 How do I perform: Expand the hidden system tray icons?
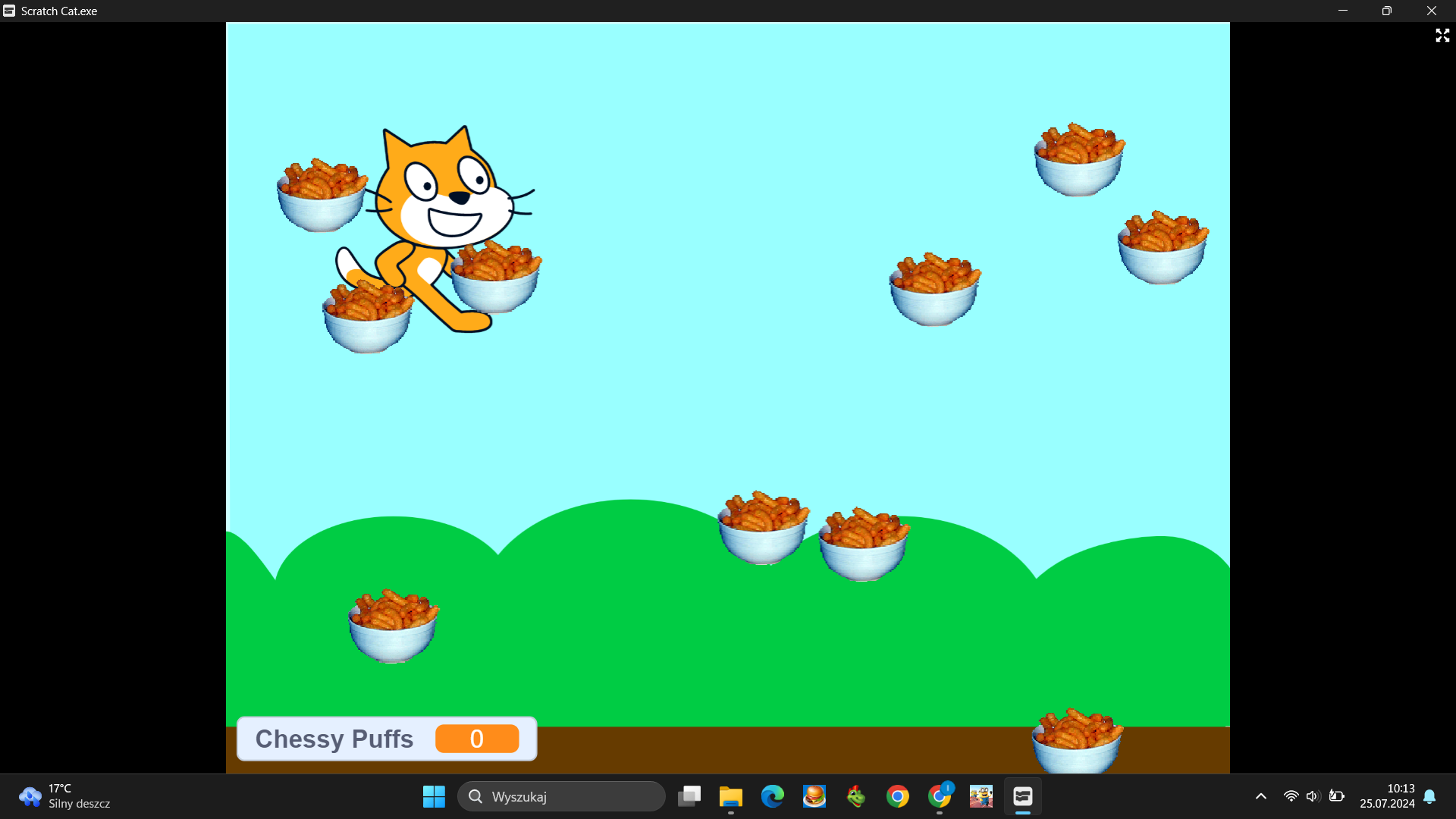1261,796
